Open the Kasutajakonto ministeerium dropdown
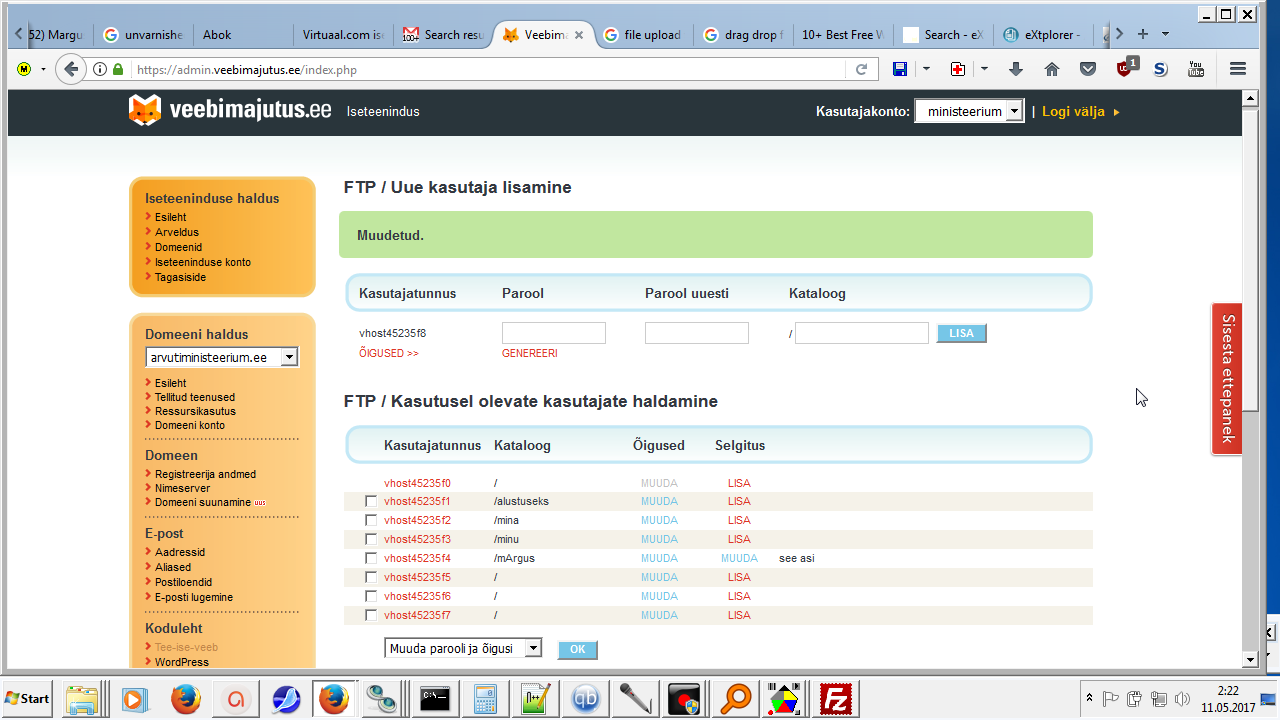The width and height of the screenshot is (1280, 720). coord(969,111)
